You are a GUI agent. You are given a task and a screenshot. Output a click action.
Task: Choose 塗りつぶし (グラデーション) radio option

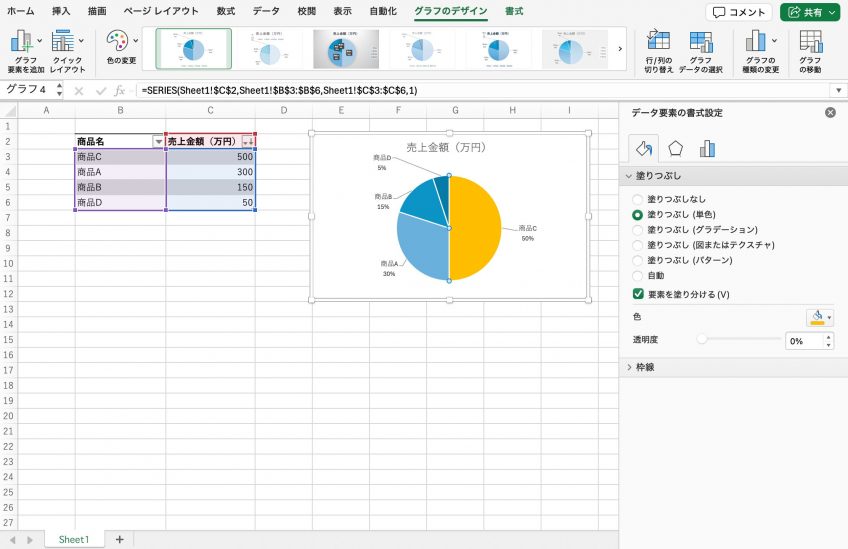pyautogui.click(x=638, y=230)
